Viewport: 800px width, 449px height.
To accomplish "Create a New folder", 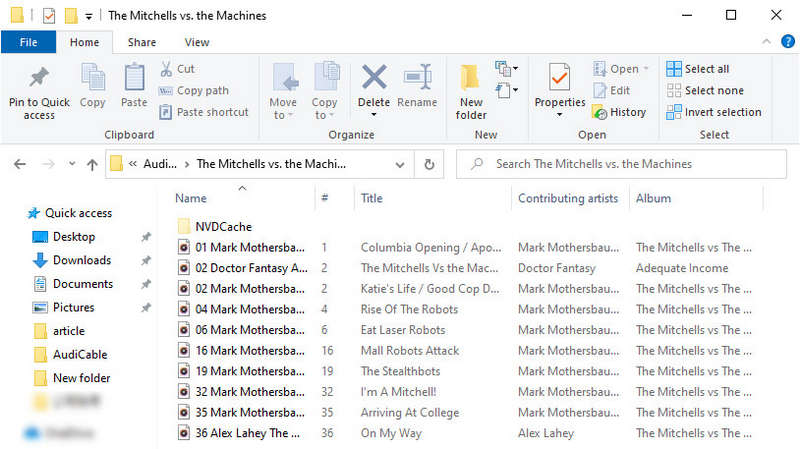I will (470, 92).
